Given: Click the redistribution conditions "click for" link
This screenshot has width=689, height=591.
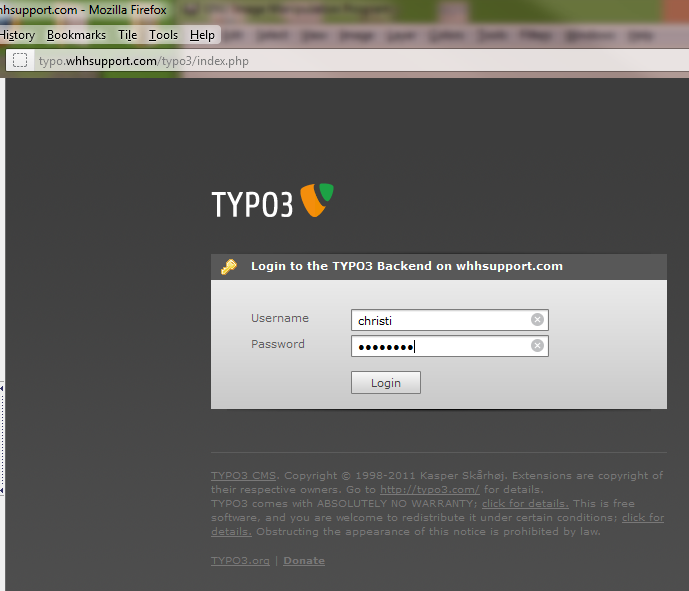Looking at the screenshot, I should (642, 518).
